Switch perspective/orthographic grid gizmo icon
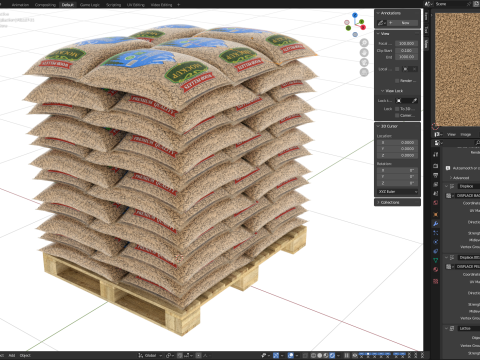Viewport: 480px width, 360px height. [x=364, y=72]
